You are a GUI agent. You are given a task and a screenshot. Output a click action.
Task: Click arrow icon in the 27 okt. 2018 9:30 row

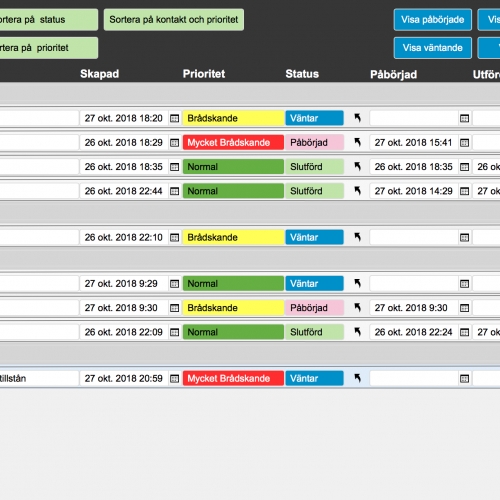click(x=357, y=307)
